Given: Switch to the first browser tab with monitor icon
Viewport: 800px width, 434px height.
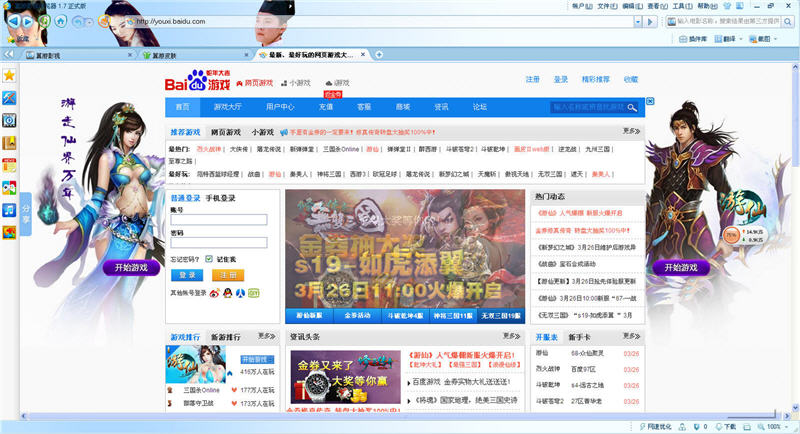Looking at the screenshot, I should 77,55.
